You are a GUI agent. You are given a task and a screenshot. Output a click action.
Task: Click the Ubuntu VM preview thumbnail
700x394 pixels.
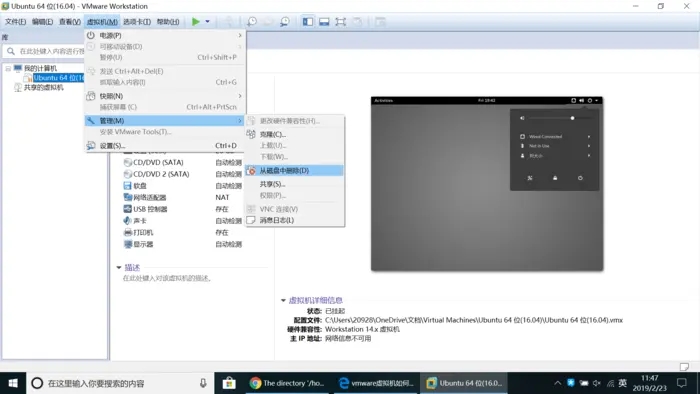click(x=487, y=183)
